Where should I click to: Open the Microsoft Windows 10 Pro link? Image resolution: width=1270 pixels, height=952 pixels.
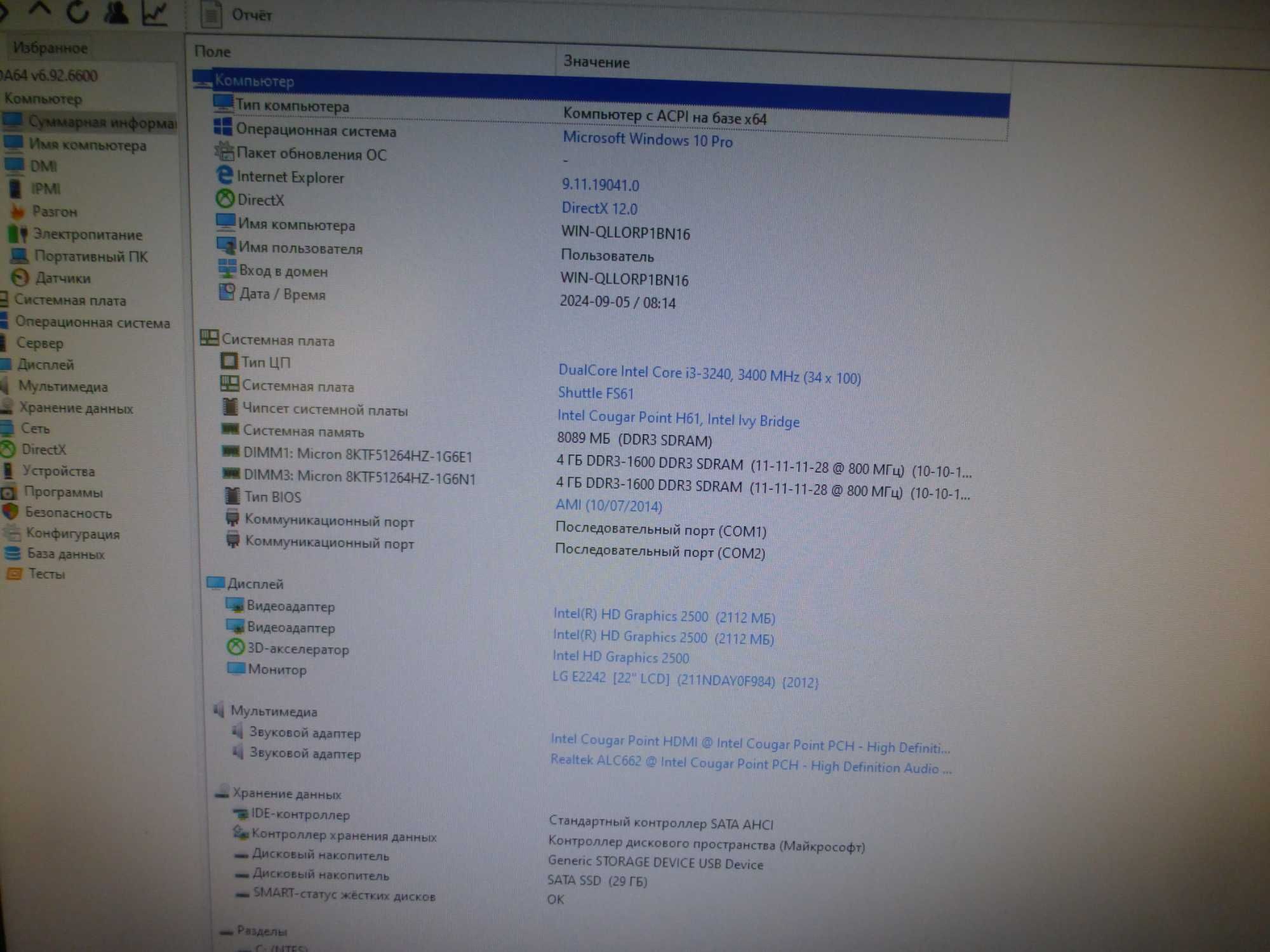[x=648, y=139]
